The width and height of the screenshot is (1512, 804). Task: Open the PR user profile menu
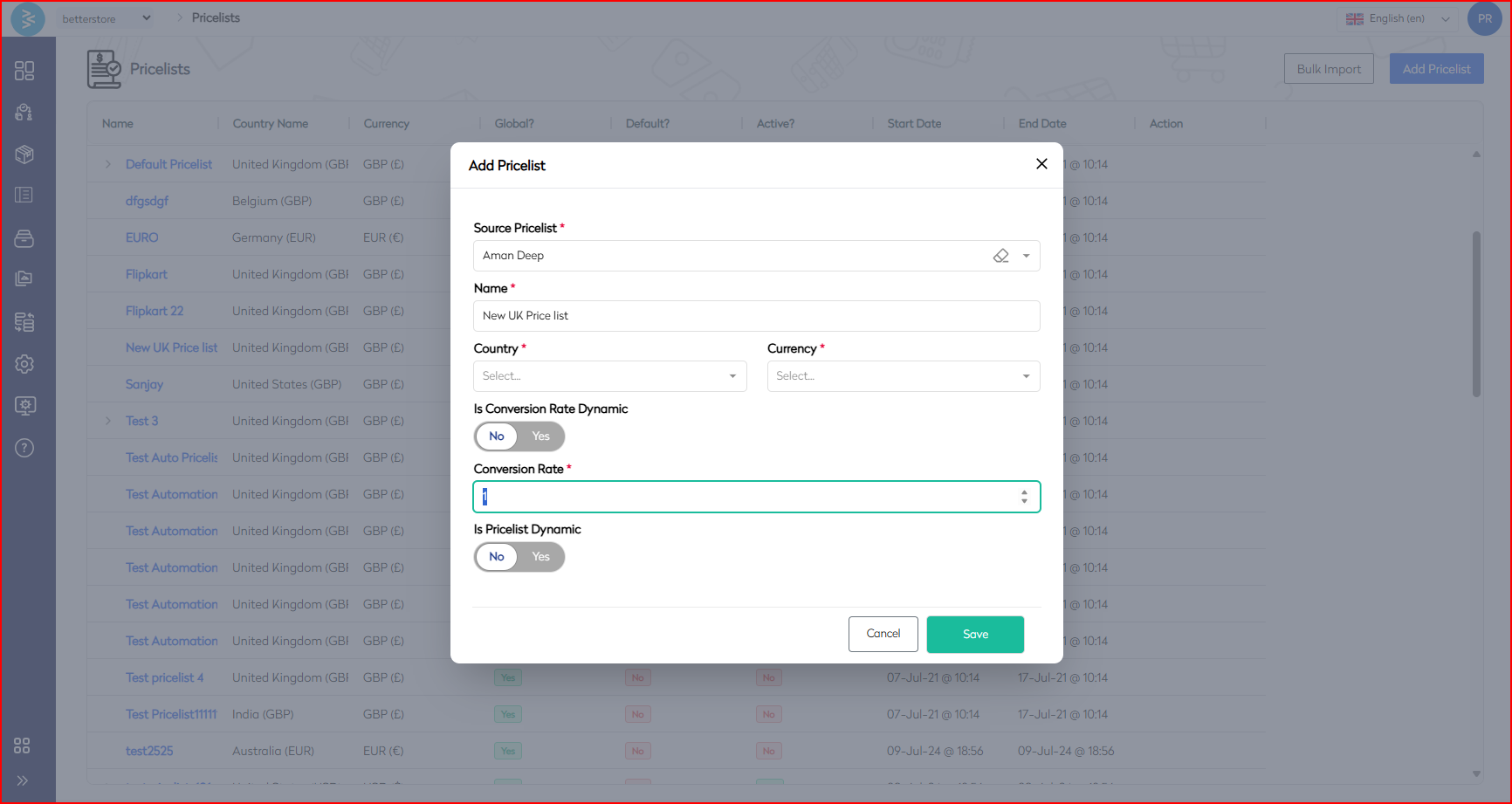tap(1484, 18)
